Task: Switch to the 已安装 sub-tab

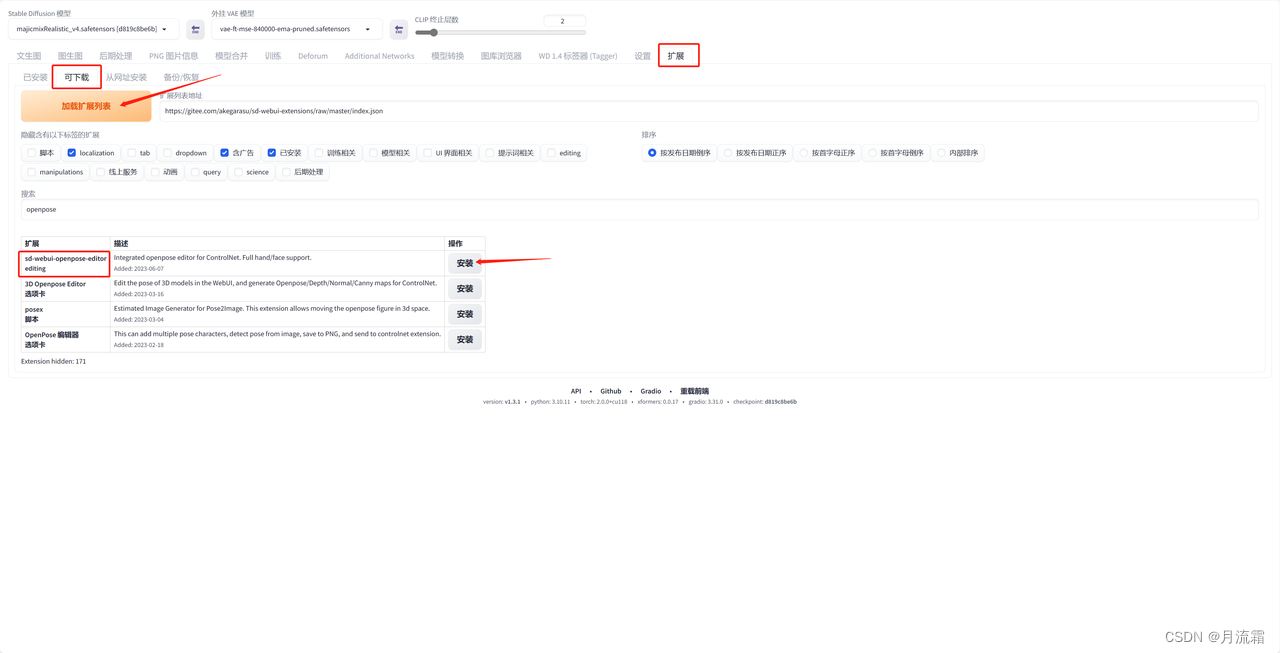Action: (35, 77)
